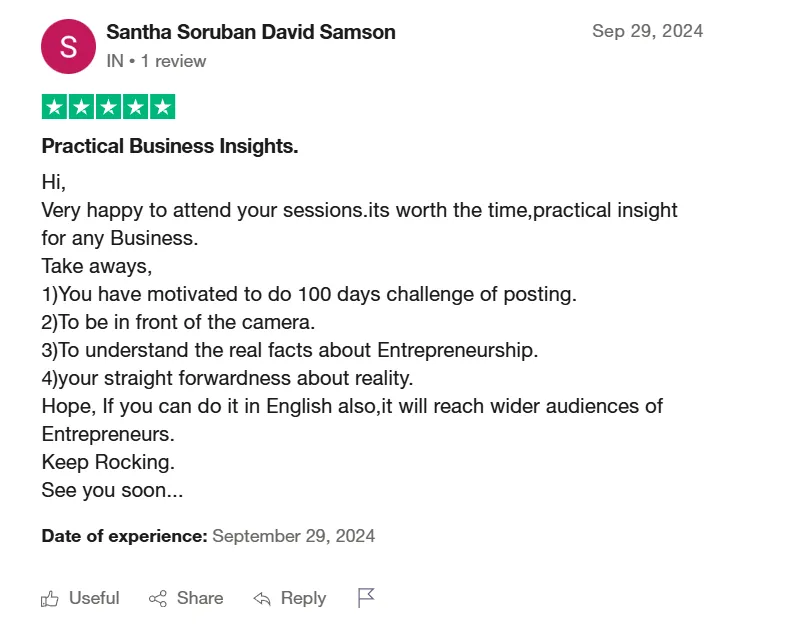This screenshot has height=633, width=786.
Task: Open Santha Soruban David Samson's profile name
Action: 251,32
